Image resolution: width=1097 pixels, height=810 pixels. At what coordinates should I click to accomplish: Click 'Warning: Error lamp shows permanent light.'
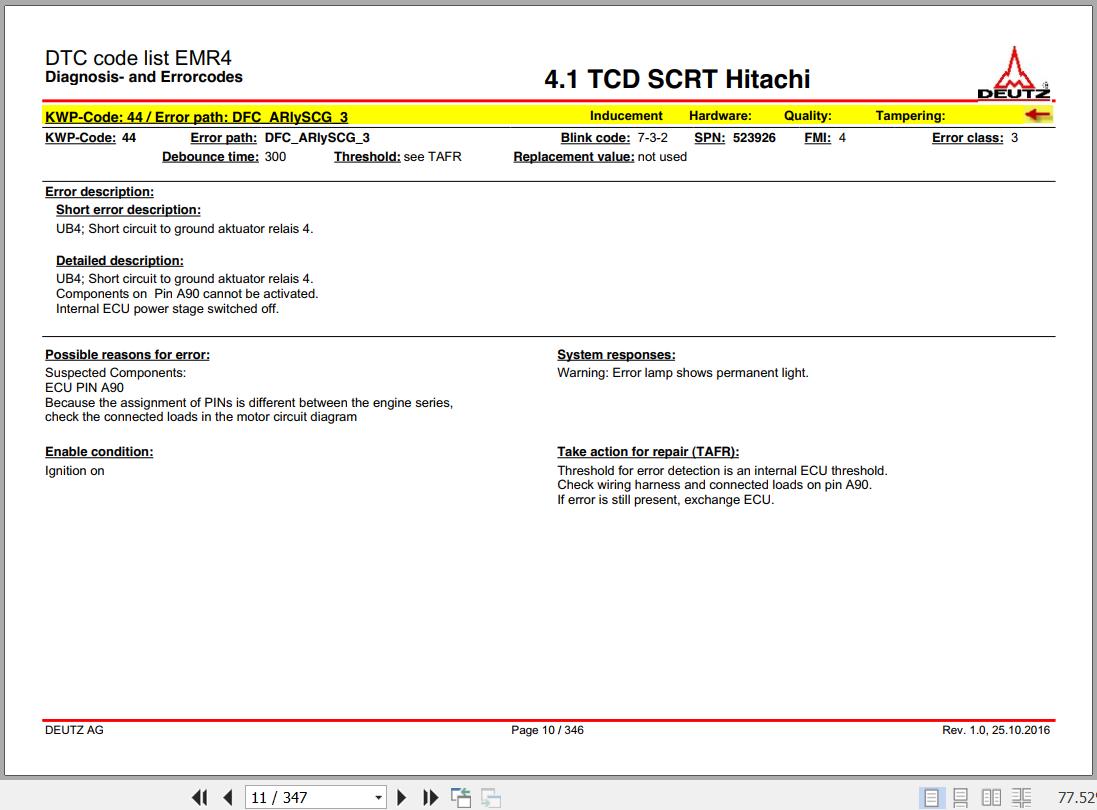tap(682, 373)
